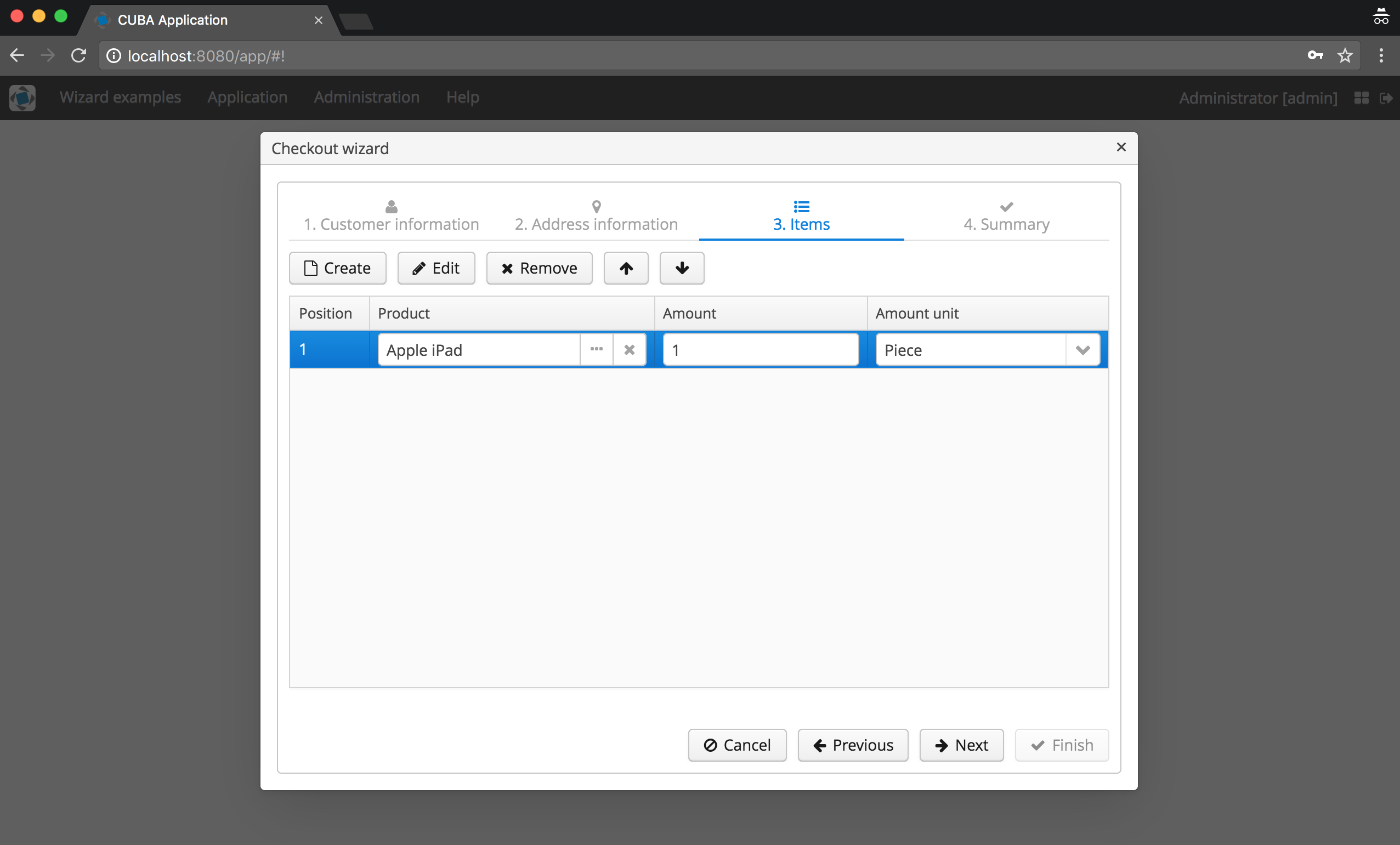Cancel the checkout wizard
The image size is (1400, 845).
737,745
